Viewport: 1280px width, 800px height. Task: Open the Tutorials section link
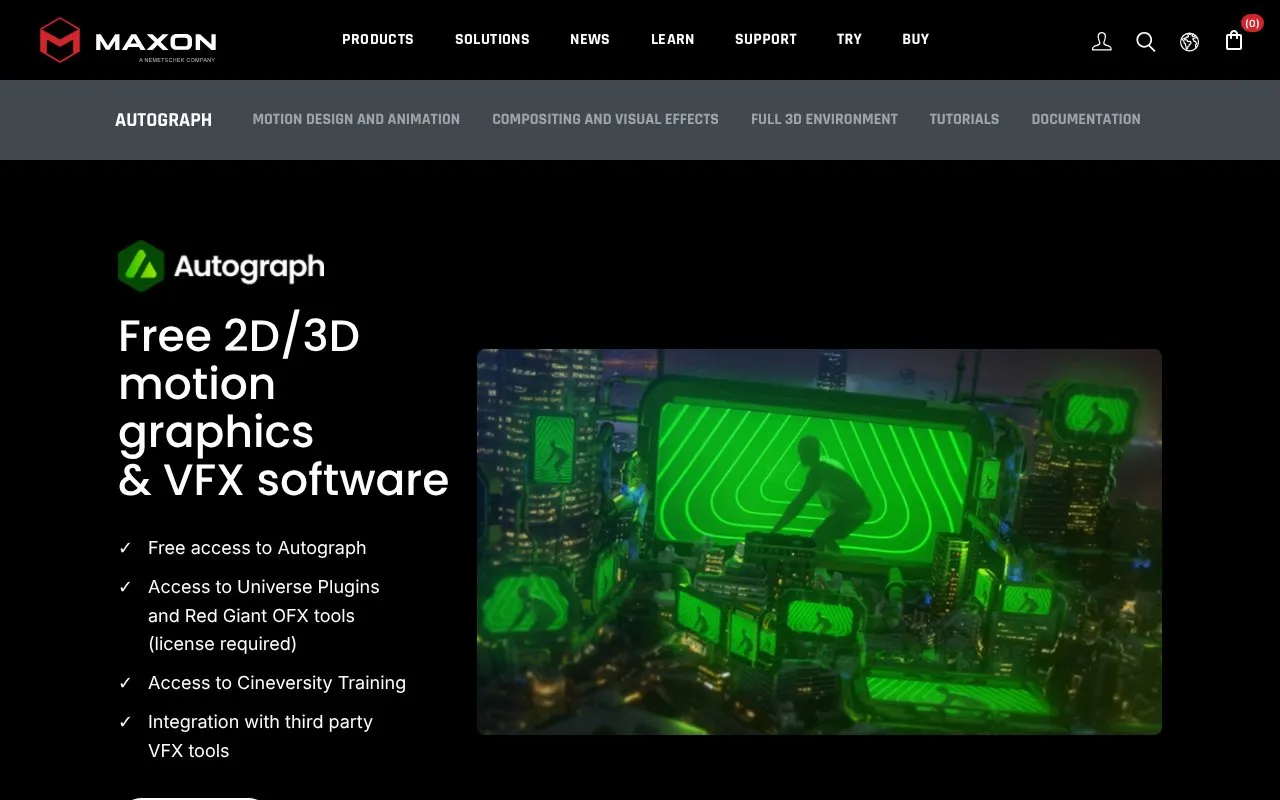(964, 119)
